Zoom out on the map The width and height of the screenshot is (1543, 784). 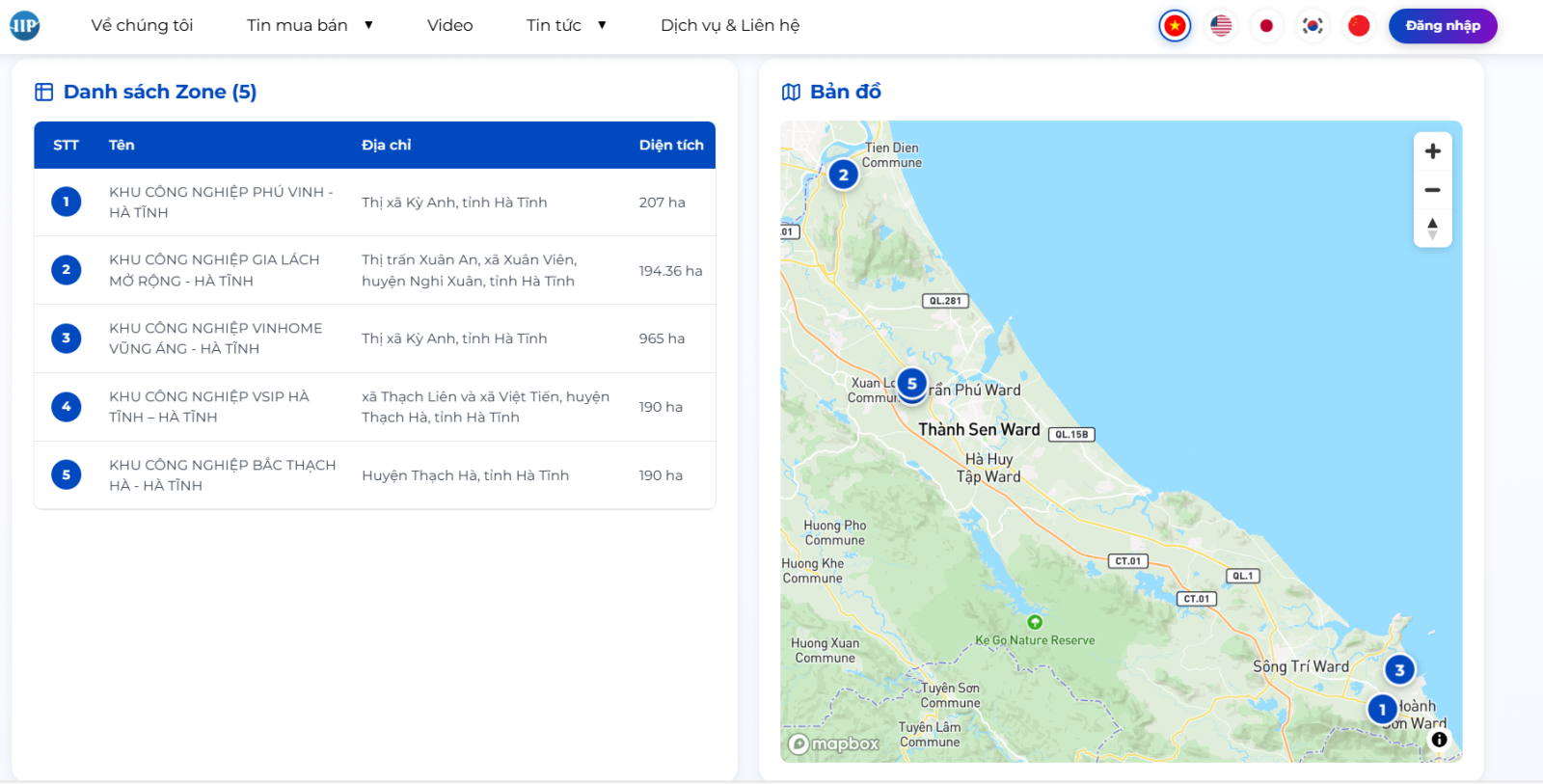[1433, 190]
